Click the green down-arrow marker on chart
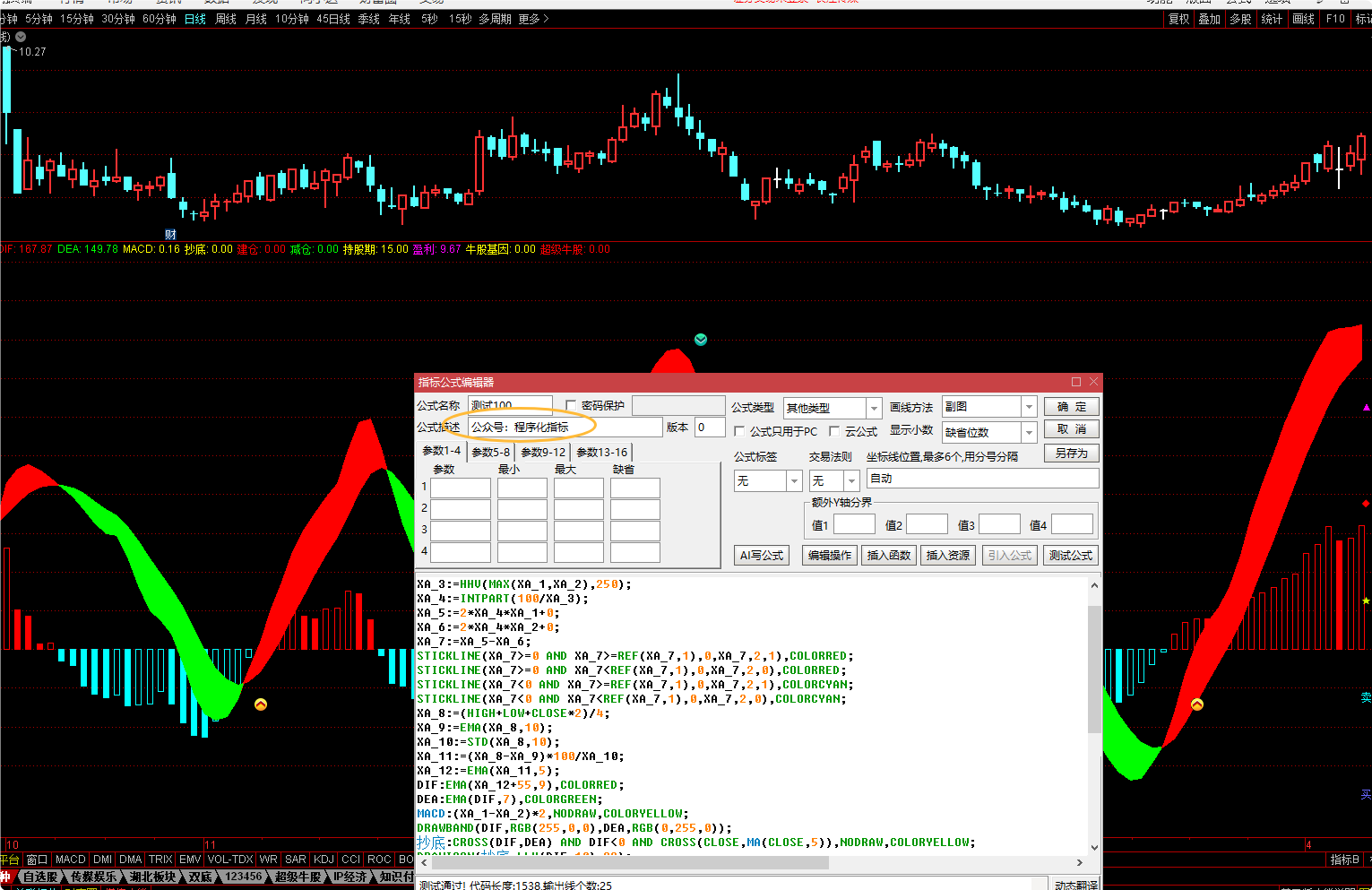This screenshot has height=890, width=1372. click(x=701, y=340)
